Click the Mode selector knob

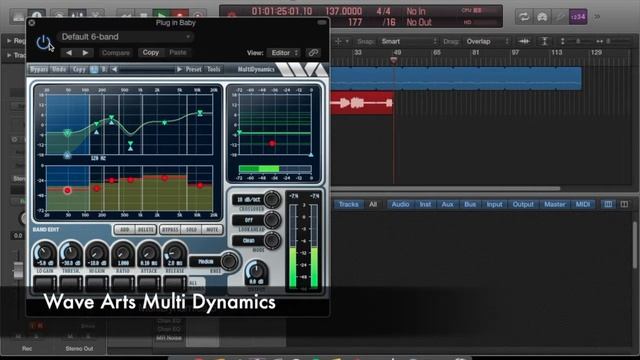[x=271, y=241]
